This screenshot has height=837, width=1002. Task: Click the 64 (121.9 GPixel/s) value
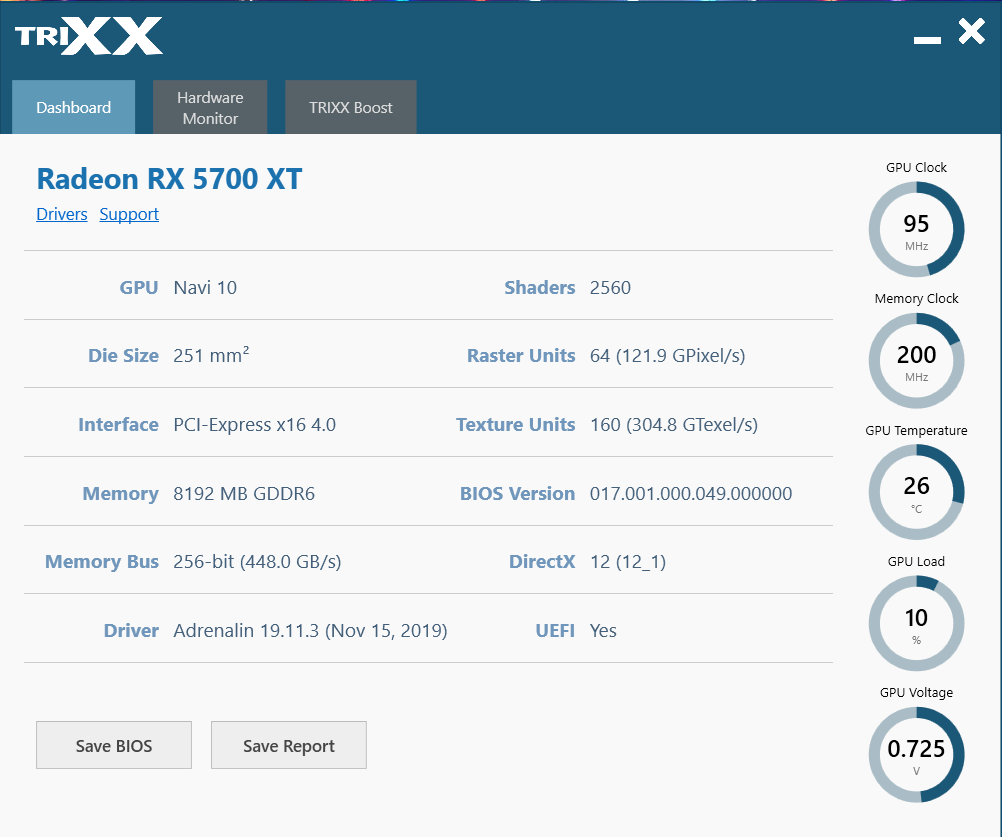pyautogui.click(x=667, y=356)
